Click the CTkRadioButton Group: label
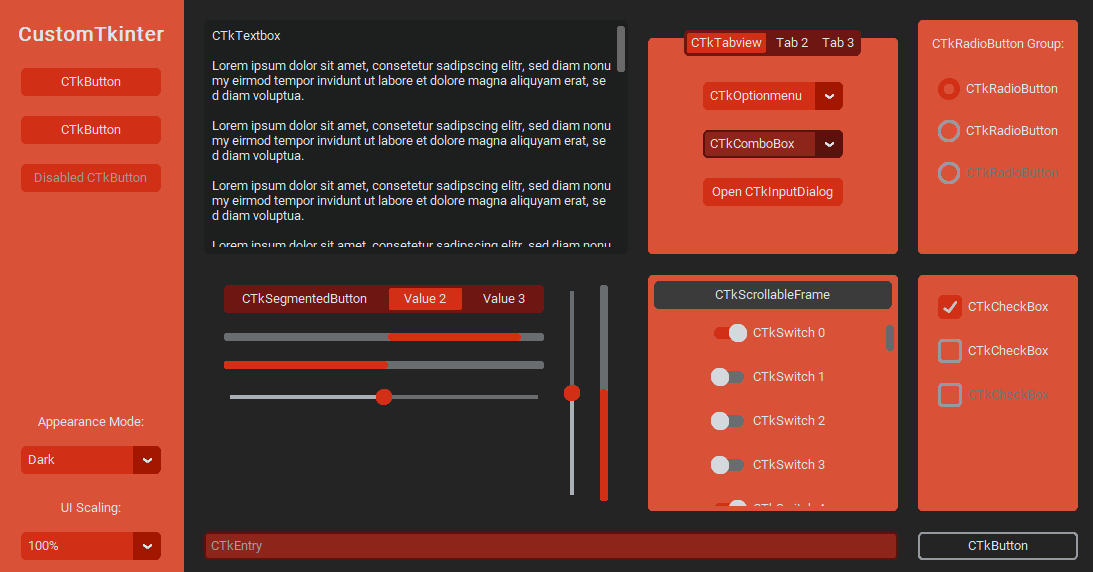The width and height of the screenshot is (1093, 572). pyautogui.click(x=998, y=44)
